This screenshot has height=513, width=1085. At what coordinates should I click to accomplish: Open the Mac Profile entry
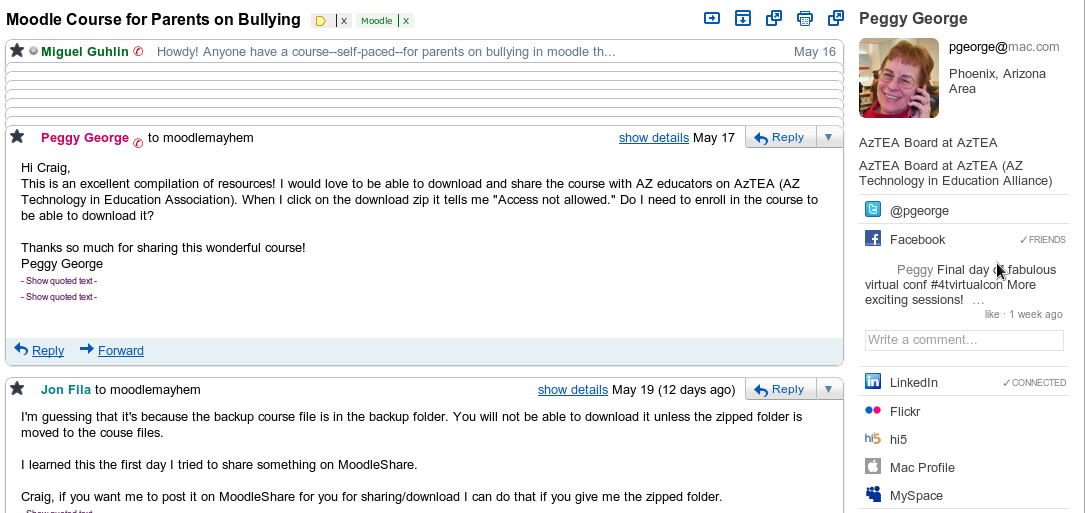tap(921, 467)
